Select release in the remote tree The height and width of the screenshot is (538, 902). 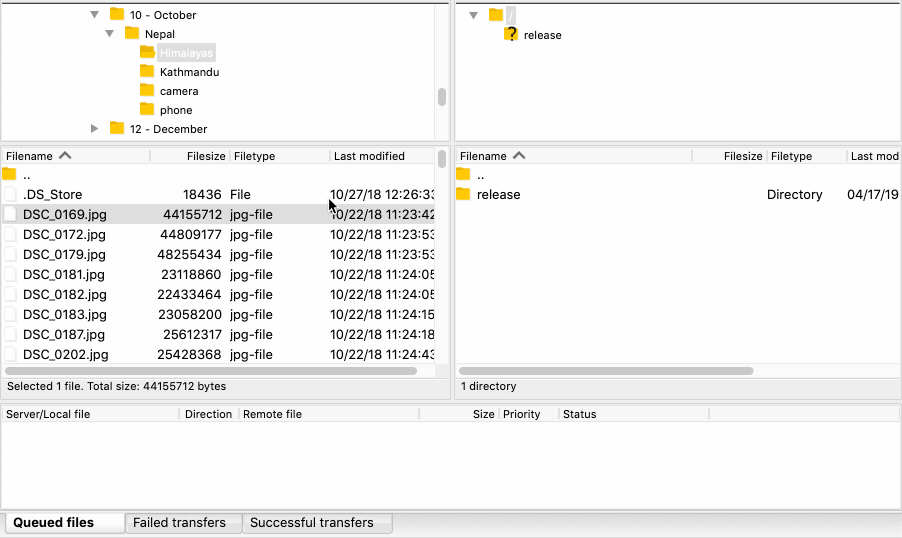tap(542, 35)
